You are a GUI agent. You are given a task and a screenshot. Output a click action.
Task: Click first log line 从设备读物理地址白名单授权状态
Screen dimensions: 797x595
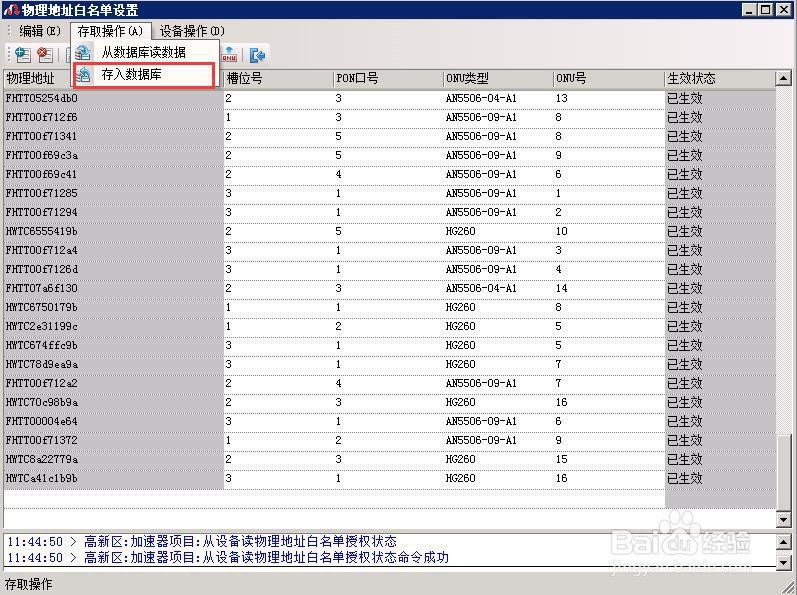202,541
